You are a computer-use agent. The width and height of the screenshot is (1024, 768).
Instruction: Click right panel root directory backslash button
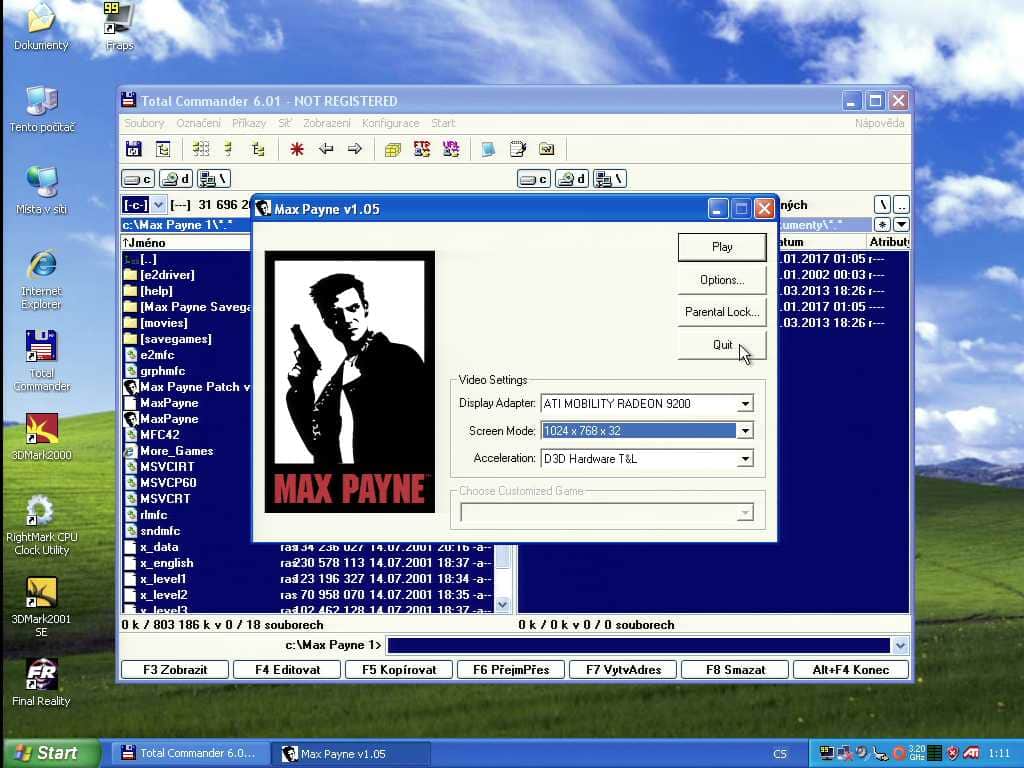(x=882, y=205)
